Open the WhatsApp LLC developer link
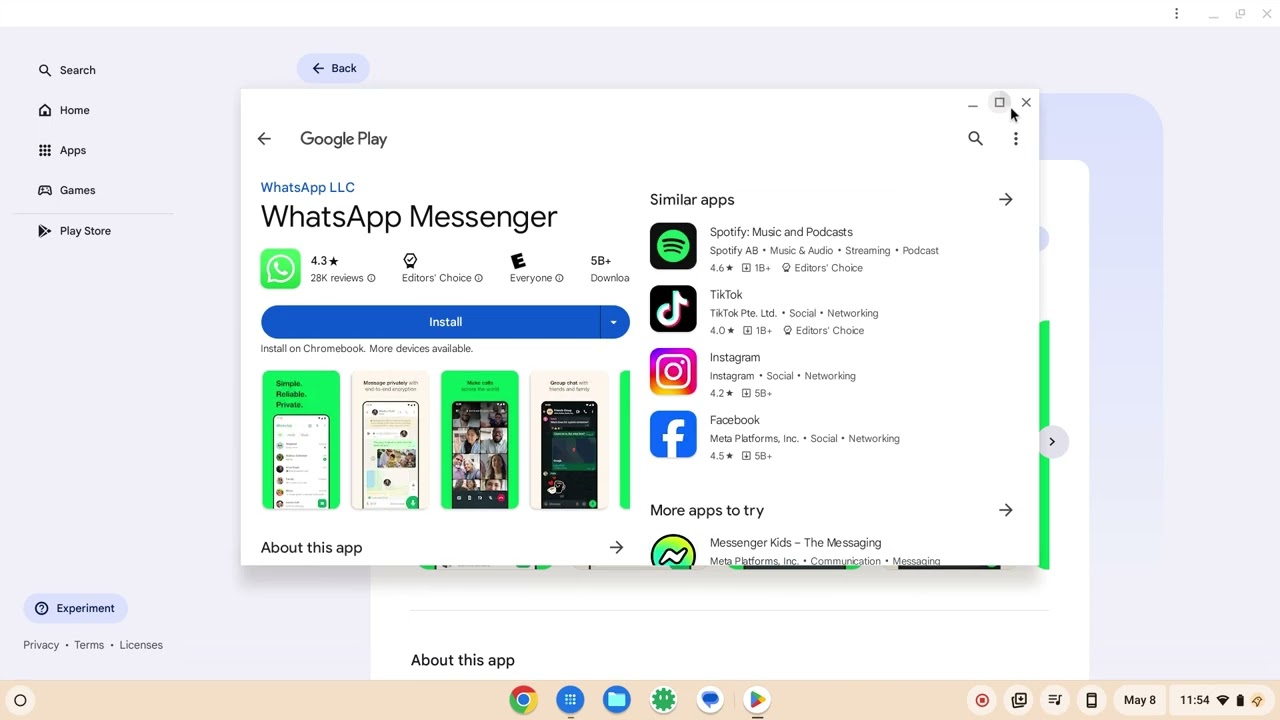Image resolution: width=1280 pixels, height=720 pixels. pyautogui.click(x=307, y=187)
